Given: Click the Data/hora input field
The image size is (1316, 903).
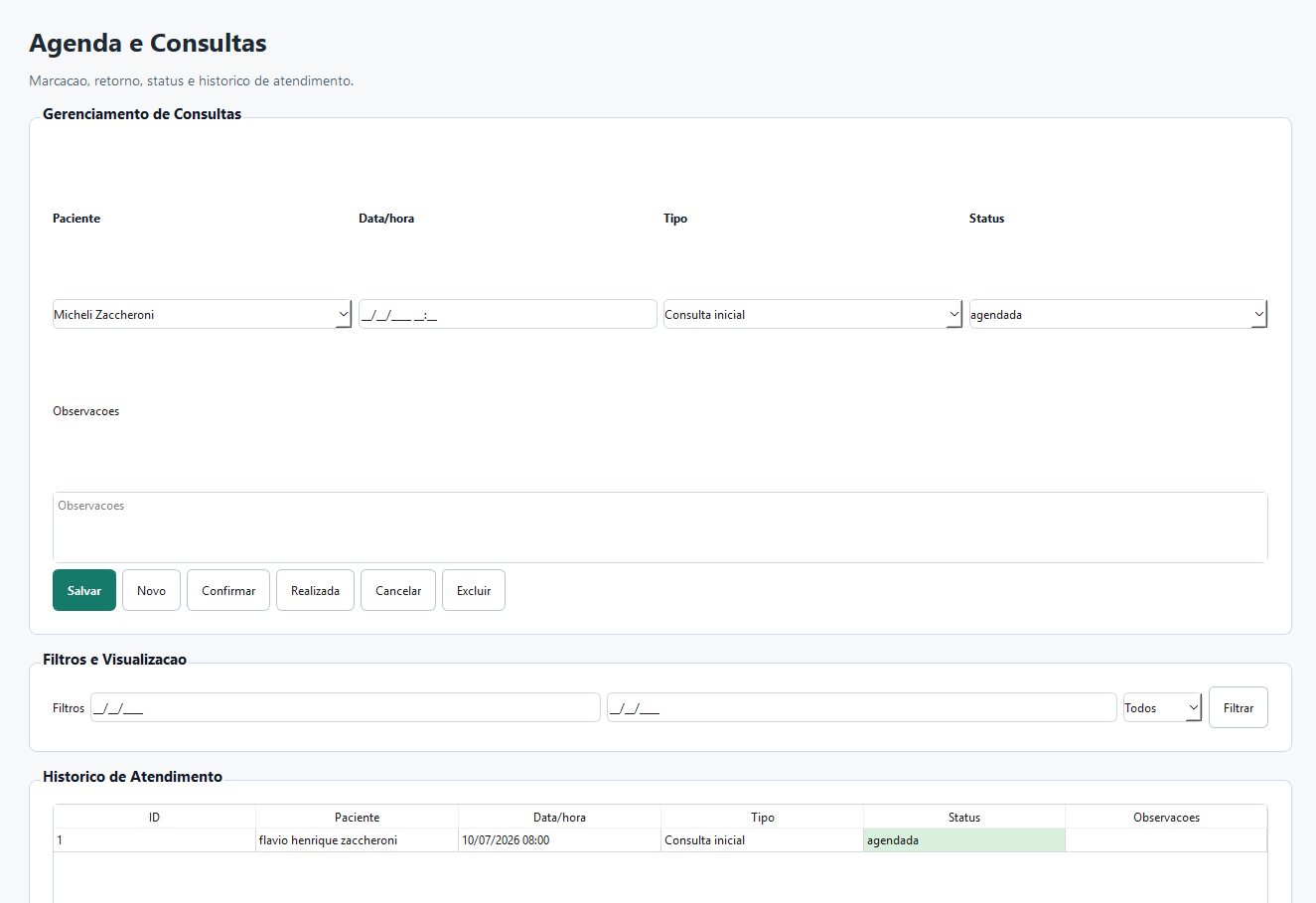Looking at the screenshot, I should [508, 314].
